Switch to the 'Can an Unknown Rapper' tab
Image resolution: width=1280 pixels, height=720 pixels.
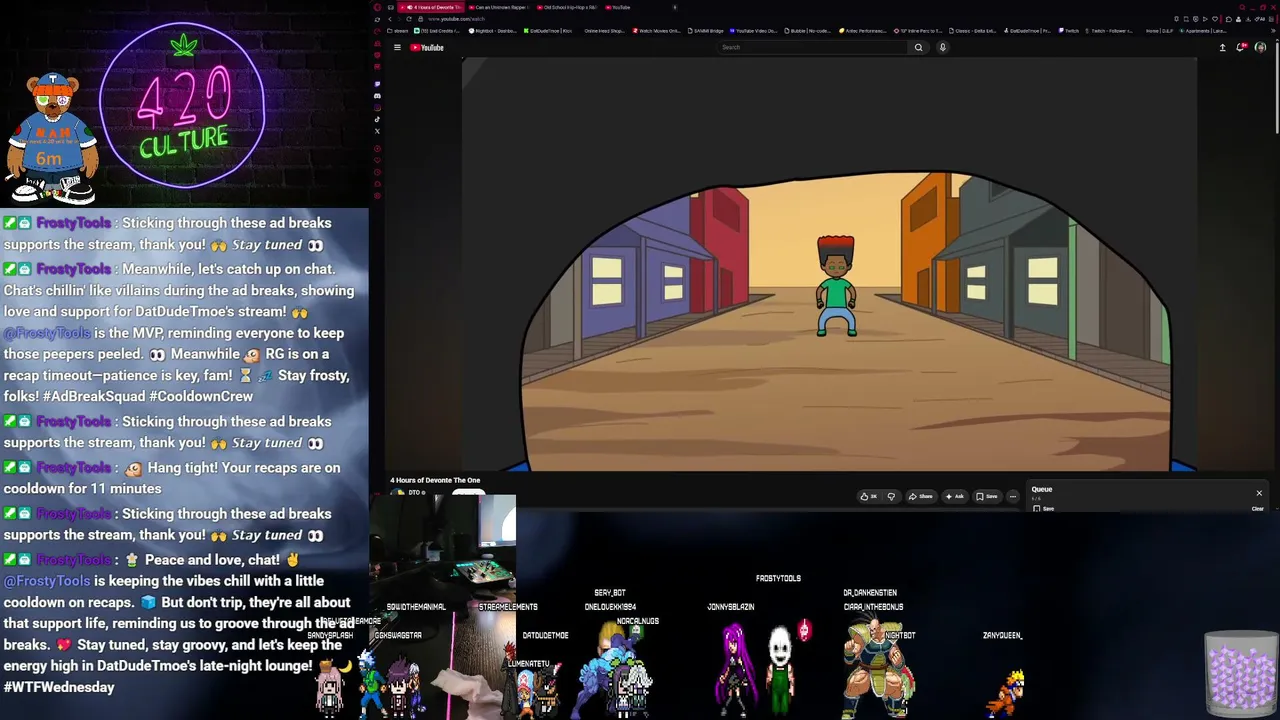(x=501, y=7)
